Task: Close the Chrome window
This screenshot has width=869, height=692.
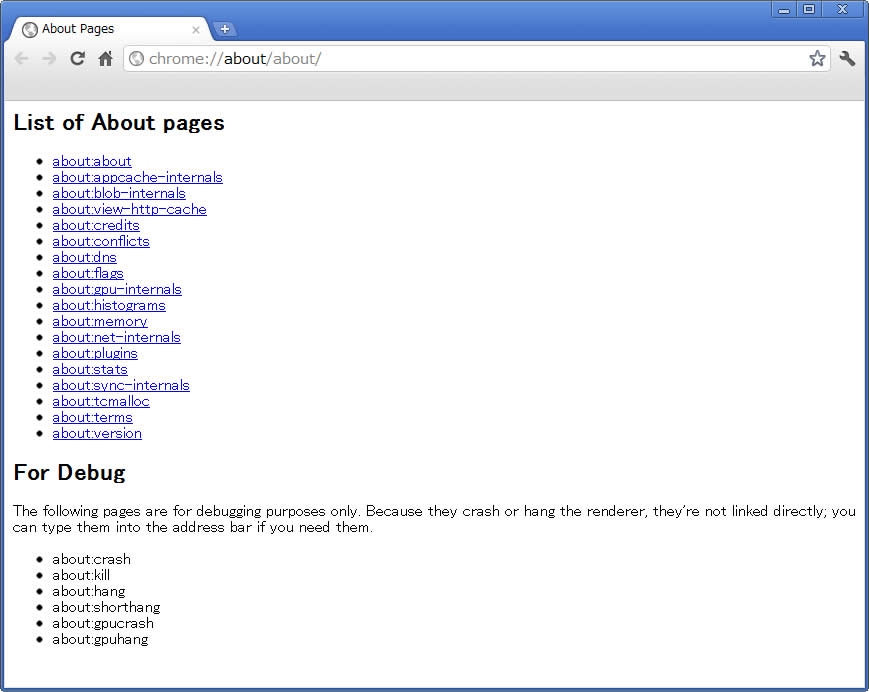Action: point(842,9)
